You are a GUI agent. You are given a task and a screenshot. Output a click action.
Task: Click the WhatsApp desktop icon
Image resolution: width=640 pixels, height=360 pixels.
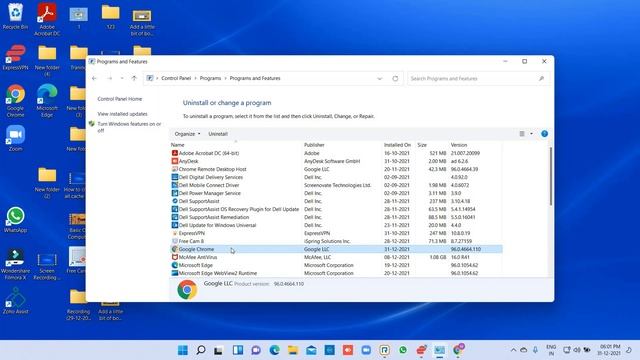[16, 220]
